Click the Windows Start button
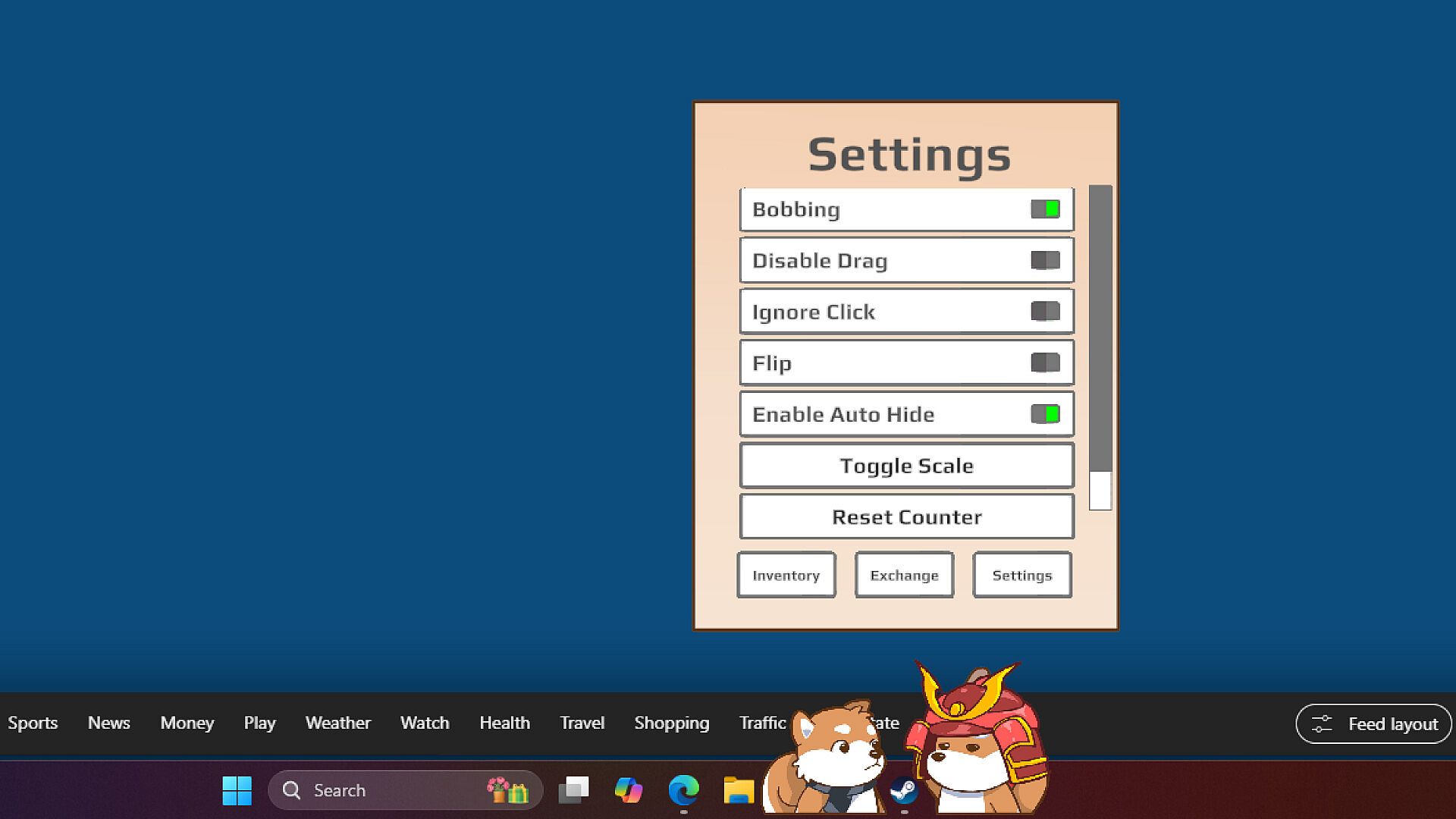This screenshot has width=1456, height=819. pos(237,790)
